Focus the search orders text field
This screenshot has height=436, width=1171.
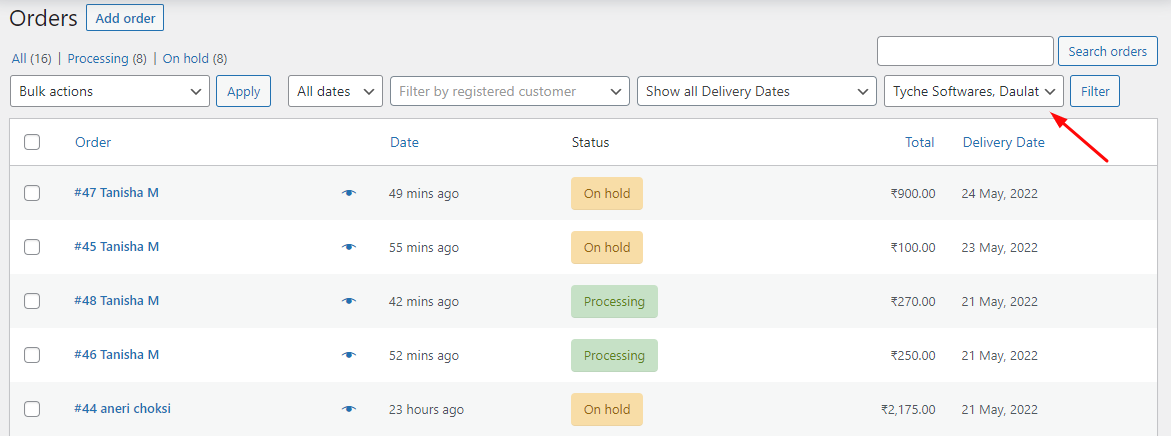(965, 51)
